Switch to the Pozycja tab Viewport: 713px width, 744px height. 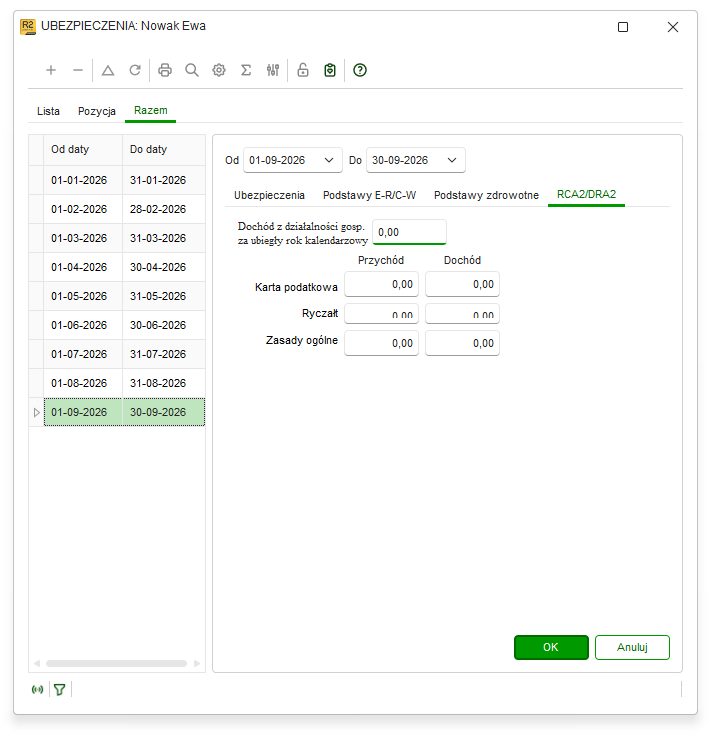coord(97,111)
